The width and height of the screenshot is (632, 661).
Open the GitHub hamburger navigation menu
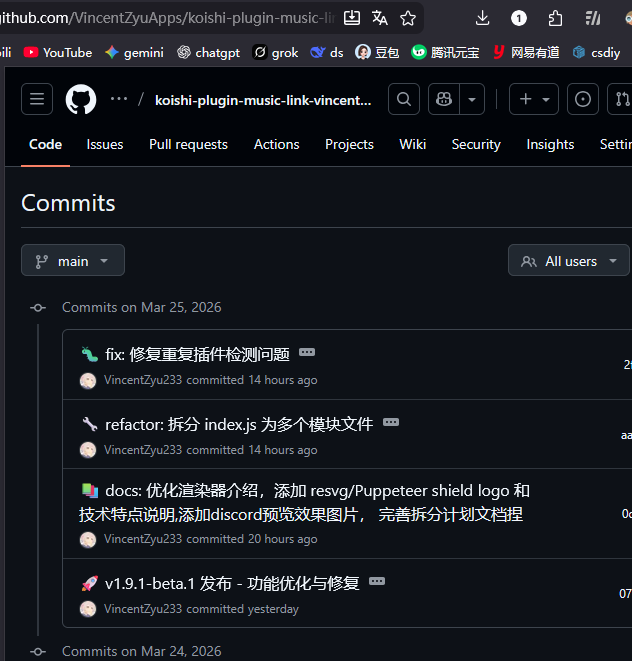[x=37, y=99]
